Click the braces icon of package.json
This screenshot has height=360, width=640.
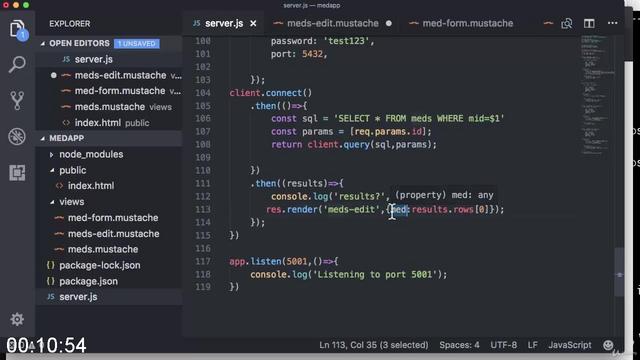tap(51, 281)
